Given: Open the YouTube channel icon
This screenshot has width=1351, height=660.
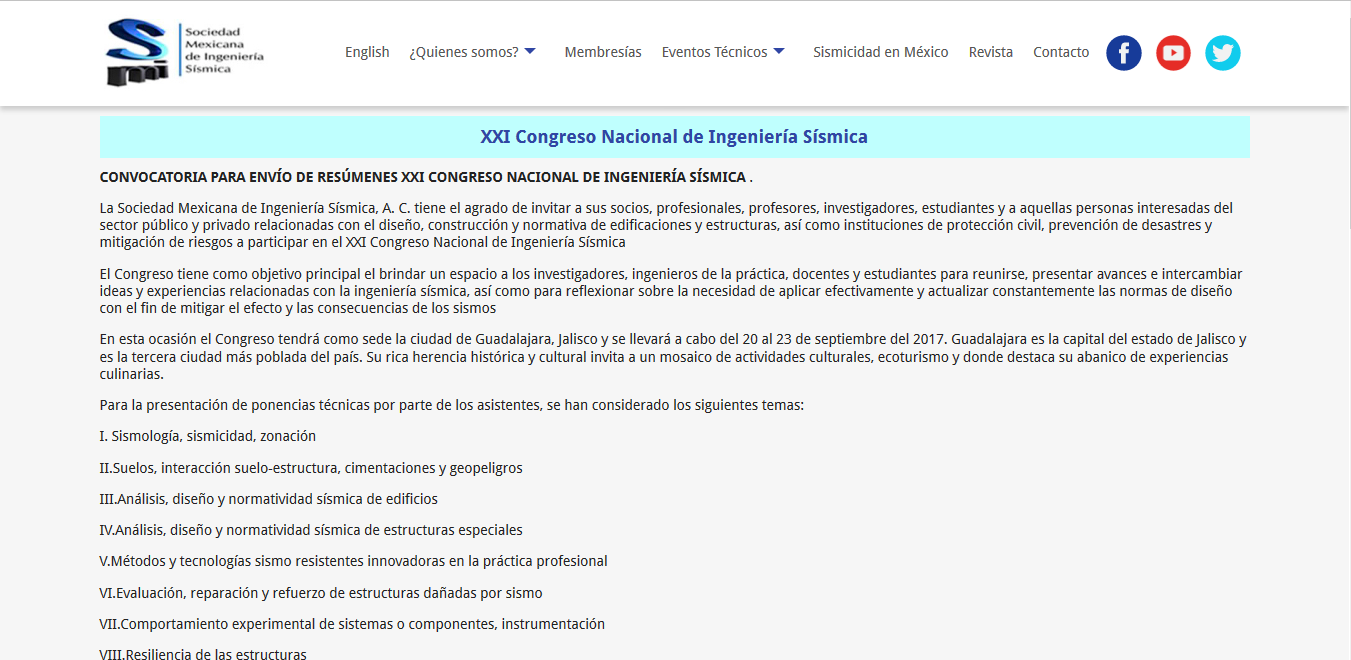Looking at the screenshot, I should 1173,53.
